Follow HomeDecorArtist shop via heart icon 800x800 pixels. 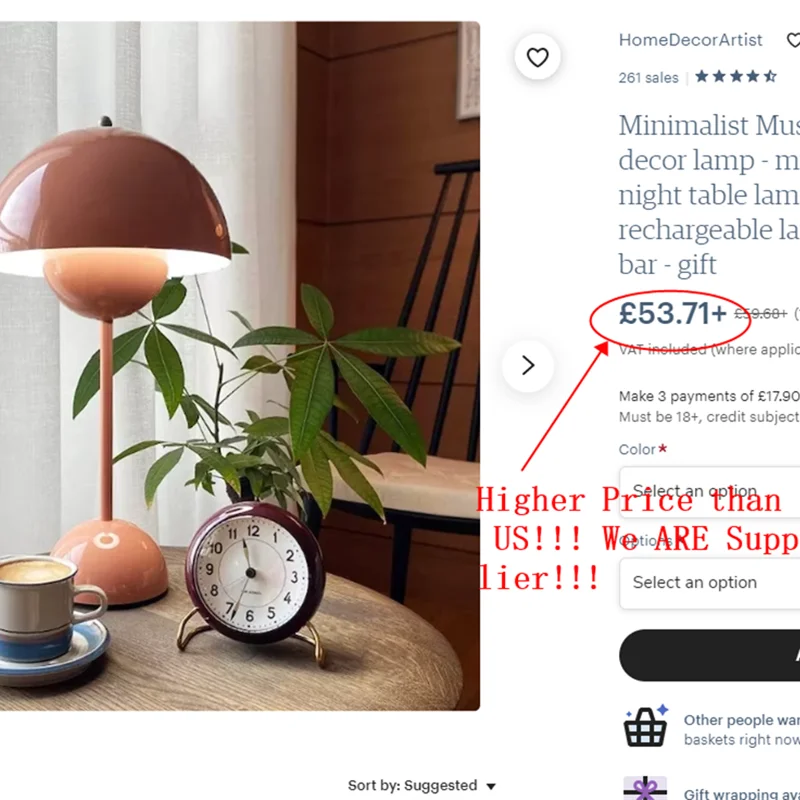(x=793, y=40)
